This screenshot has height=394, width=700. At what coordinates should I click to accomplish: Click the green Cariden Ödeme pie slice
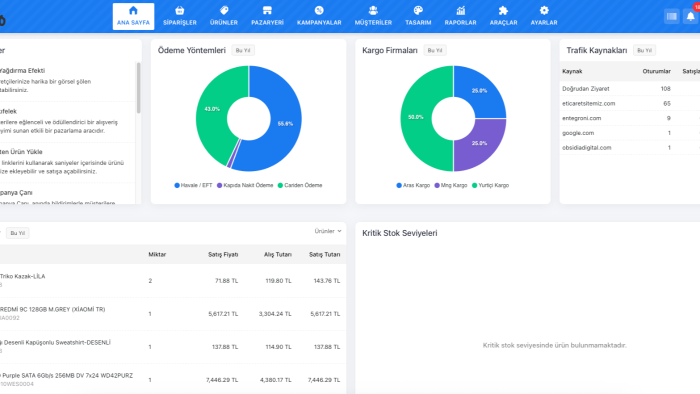tap(213, 112)
